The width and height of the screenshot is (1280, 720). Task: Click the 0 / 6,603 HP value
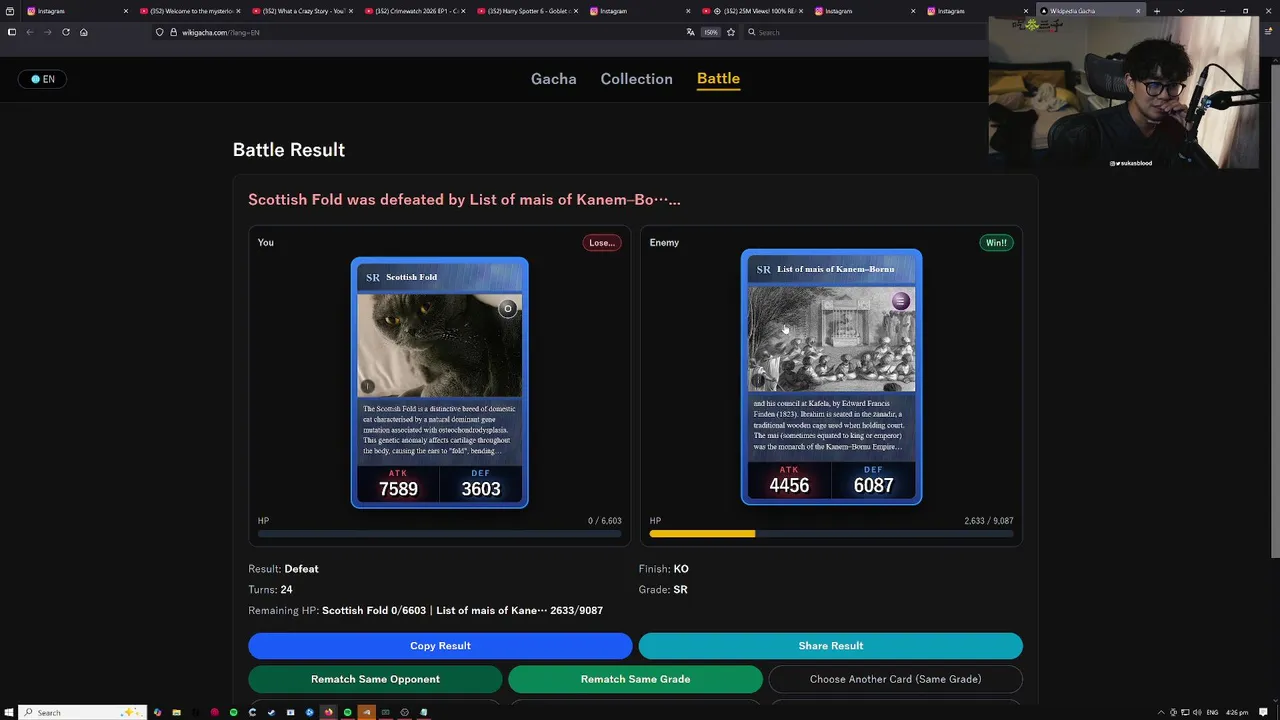point(605,521)
